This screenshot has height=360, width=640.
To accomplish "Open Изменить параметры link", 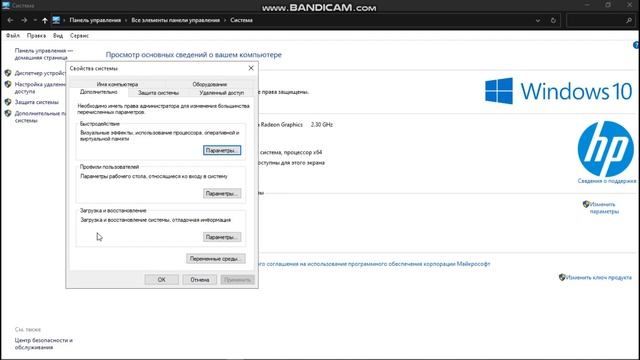I will [604, 208].
